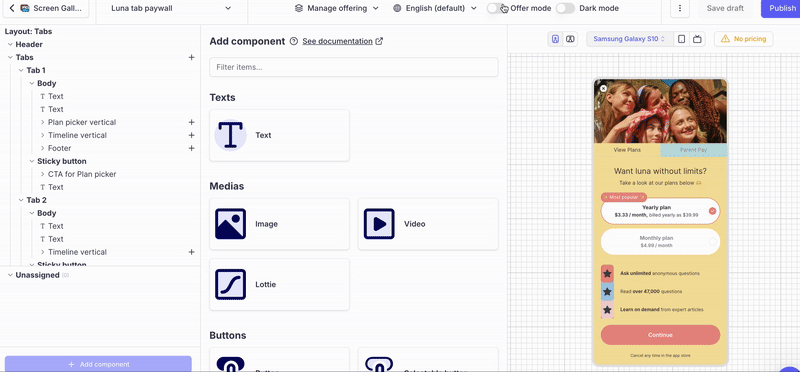Add child to Tabs with plus icon
The image size is (800, 372).
tap(191, 57)
